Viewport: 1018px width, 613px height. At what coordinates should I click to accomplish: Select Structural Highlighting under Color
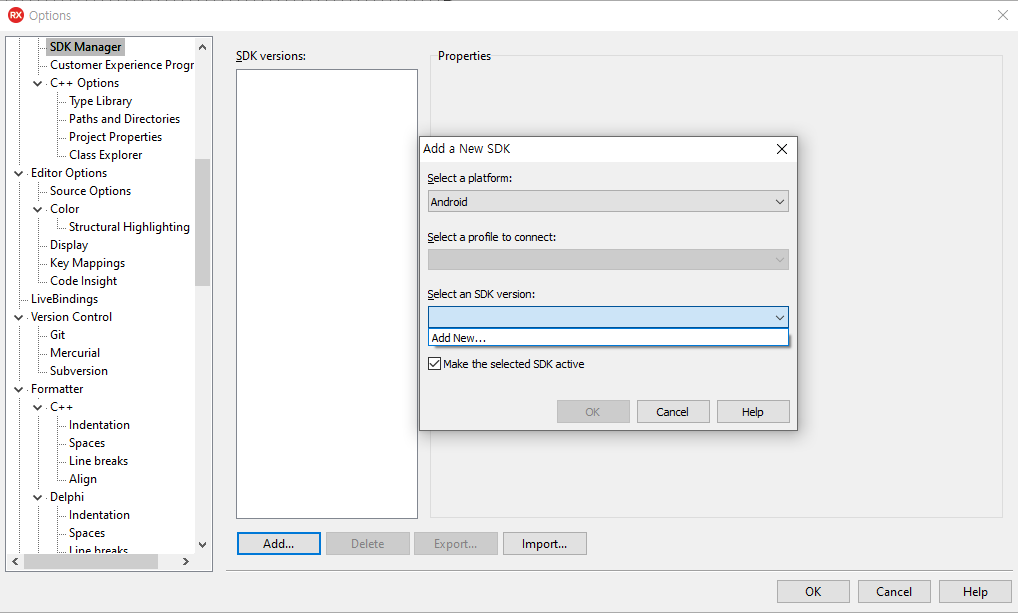click(126, 226)
